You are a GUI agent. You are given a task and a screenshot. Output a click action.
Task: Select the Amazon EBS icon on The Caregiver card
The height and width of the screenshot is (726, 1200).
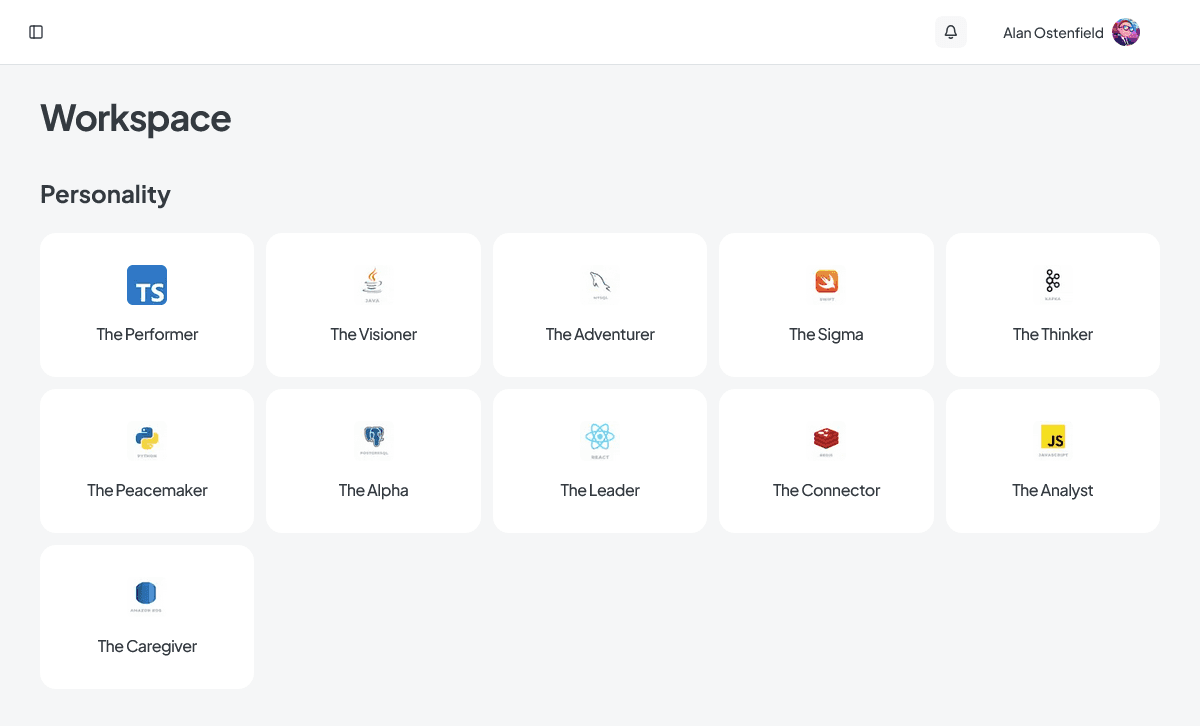coord(147,593)
